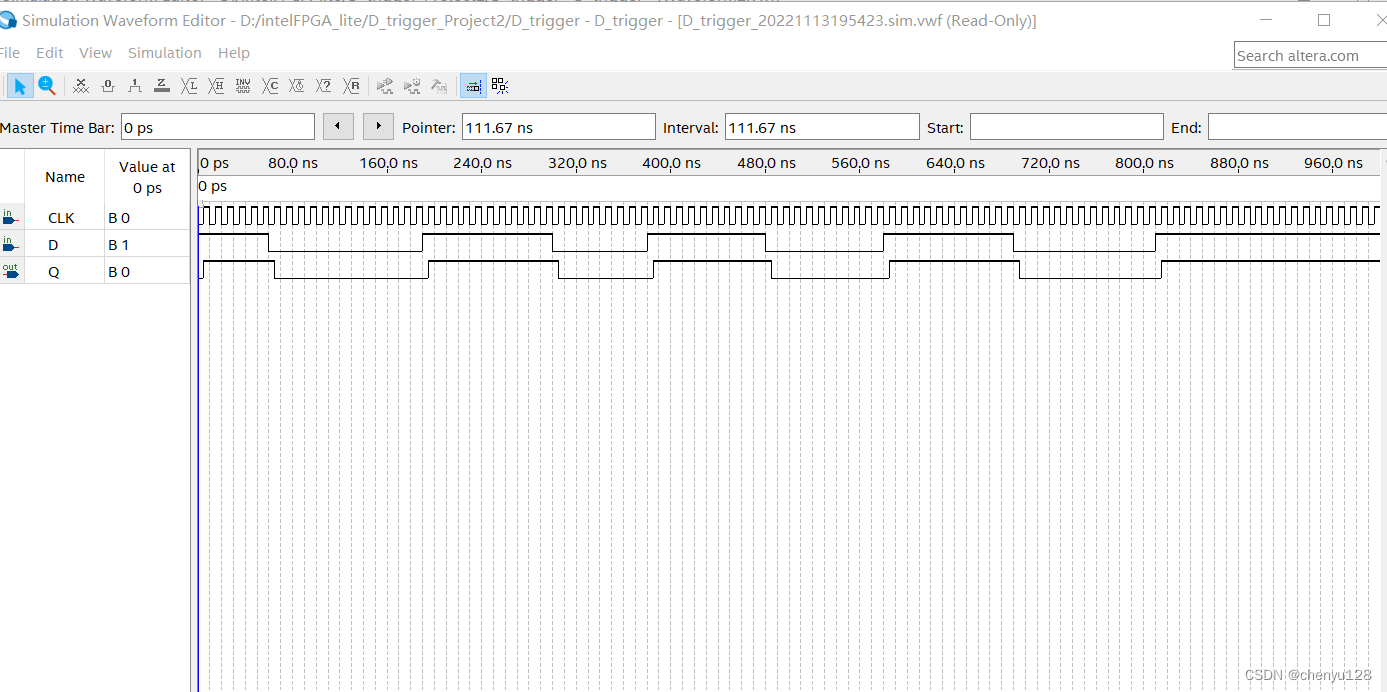Apply Forcing Unknown (X) value
Viewport: 1387px width, 692px height.
(81, 86)
